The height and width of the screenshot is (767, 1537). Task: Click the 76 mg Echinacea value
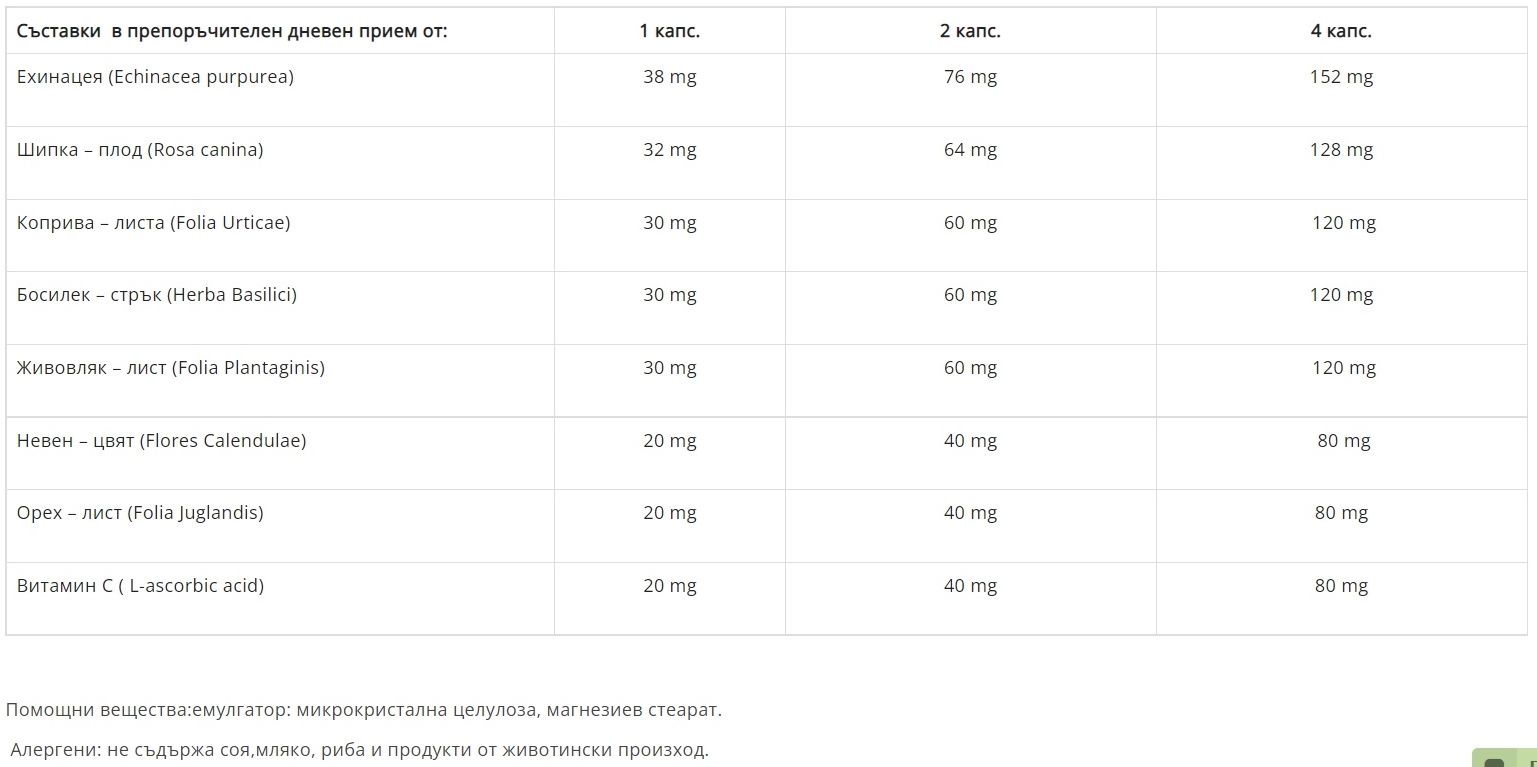pos(970,77)
